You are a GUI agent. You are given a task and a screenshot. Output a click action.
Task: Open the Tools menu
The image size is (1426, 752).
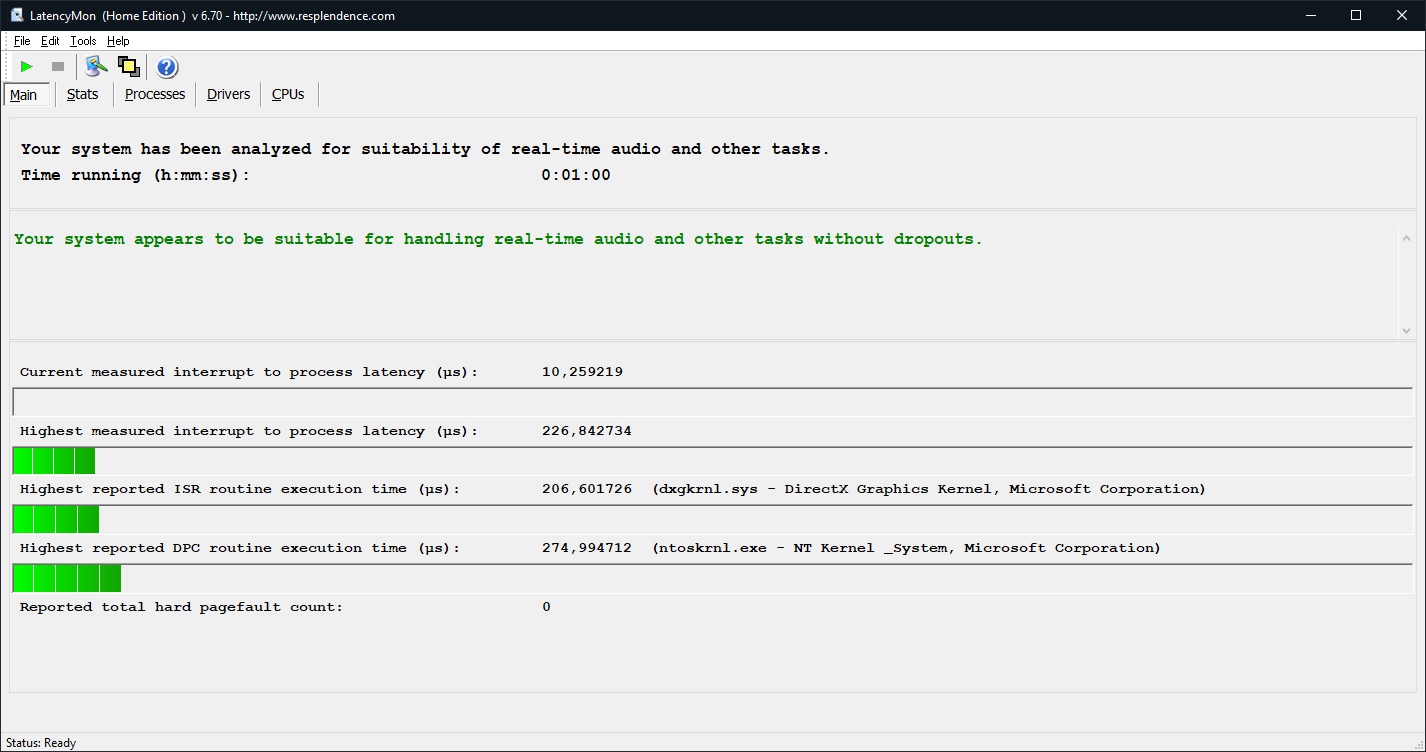[x=83, y=41]
